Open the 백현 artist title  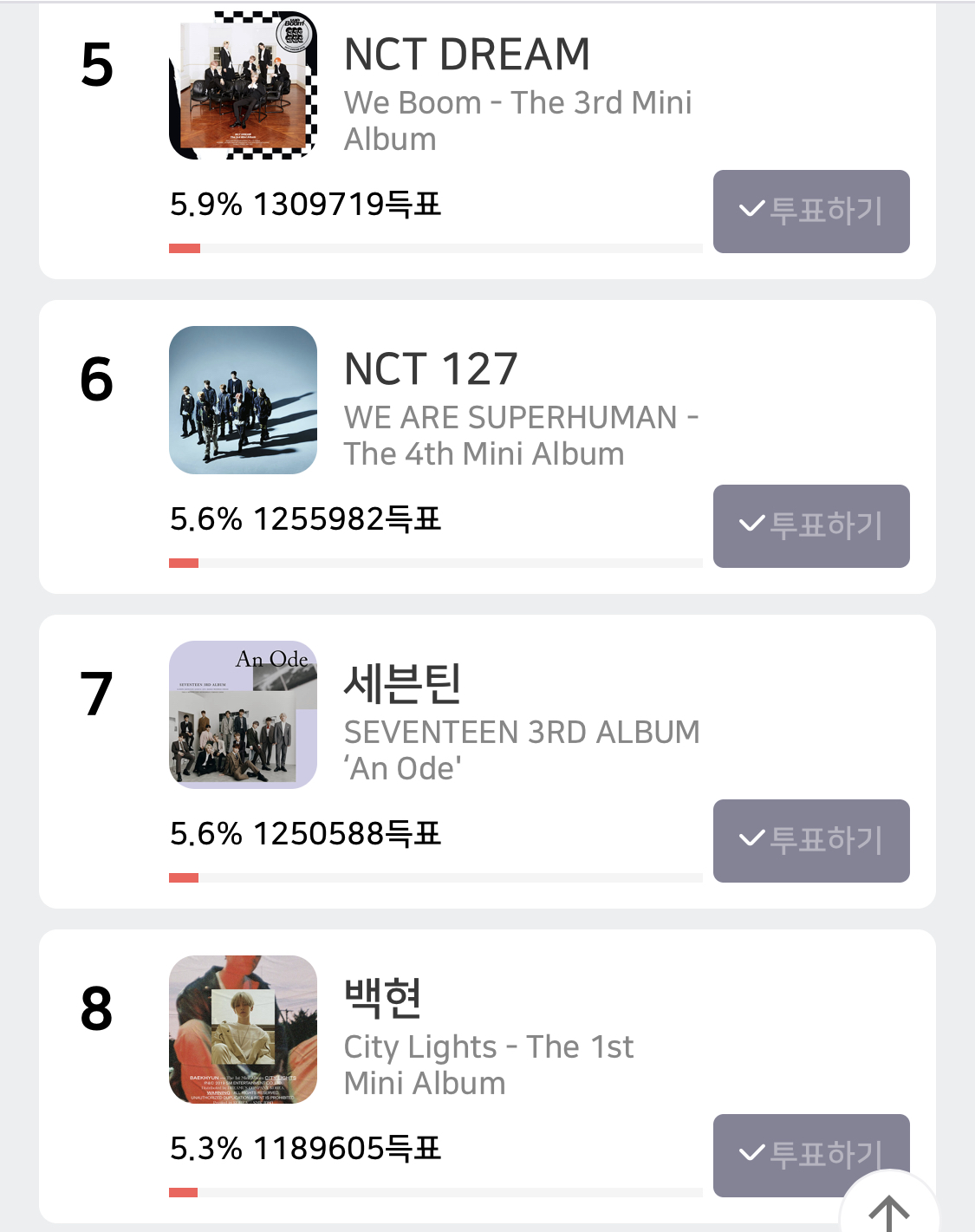pos(383,998)
